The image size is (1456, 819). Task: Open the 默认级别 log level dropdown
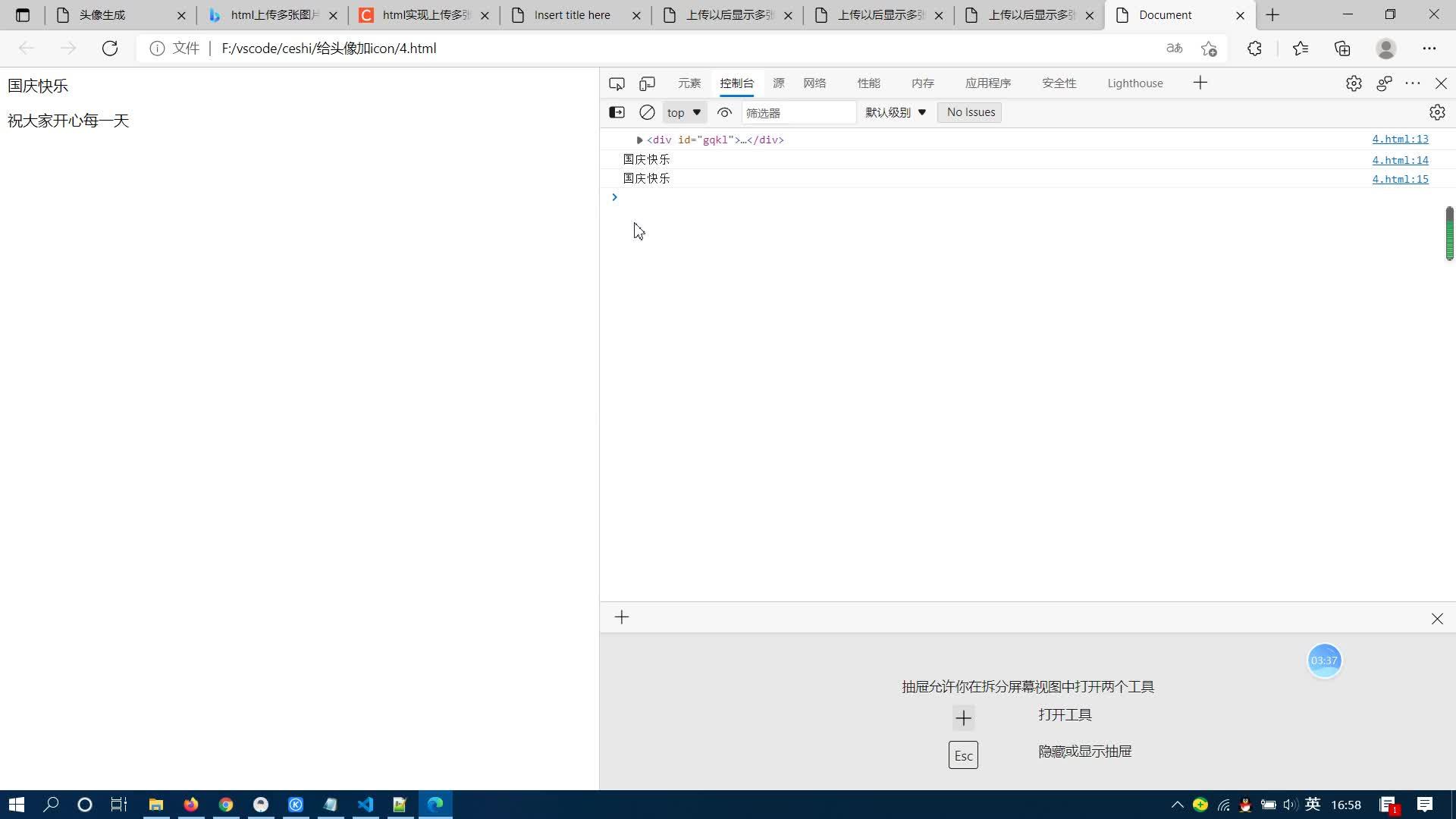pyautogui.click(x=896, y=112)
